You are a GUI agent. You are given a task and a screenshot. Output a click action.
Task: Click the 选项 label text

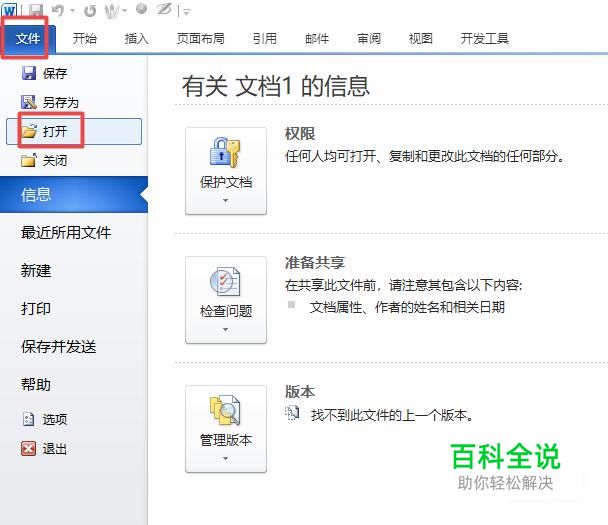(x=55, y=419)
